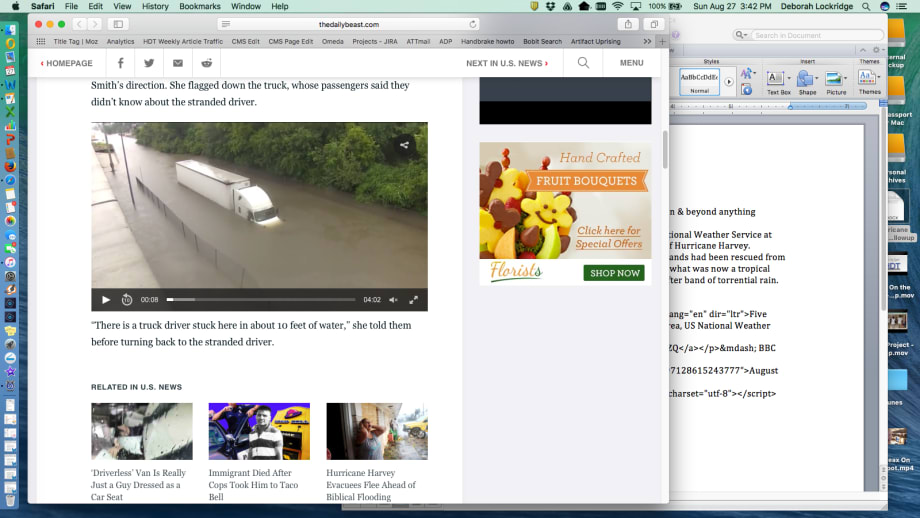Share article on Reddit icon
Viewport: 920px width, 518px height.
(x=207, y=63)
